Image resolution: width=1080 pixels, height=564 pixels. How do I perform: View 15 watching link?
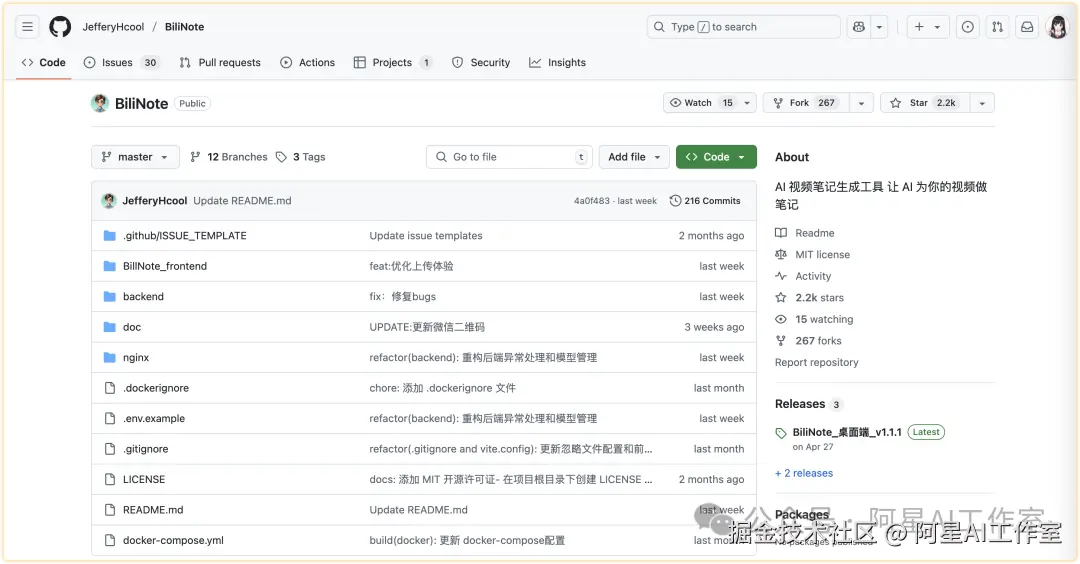point(814,320)
